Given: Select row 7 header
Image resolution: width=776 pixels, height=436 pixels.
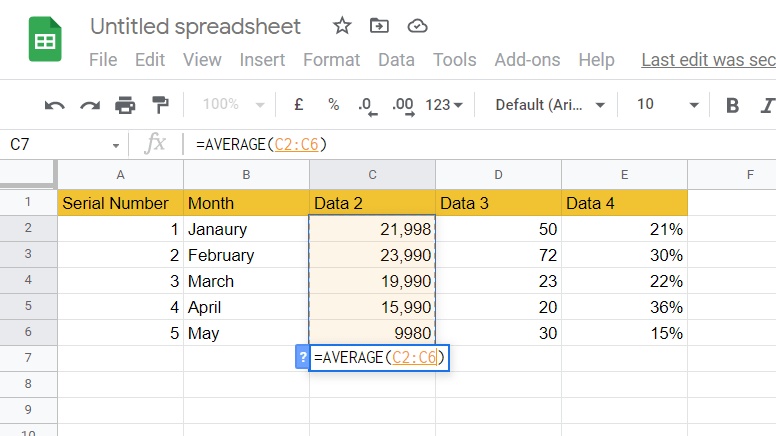Looking at the screenshot, I should pos(28,358).
